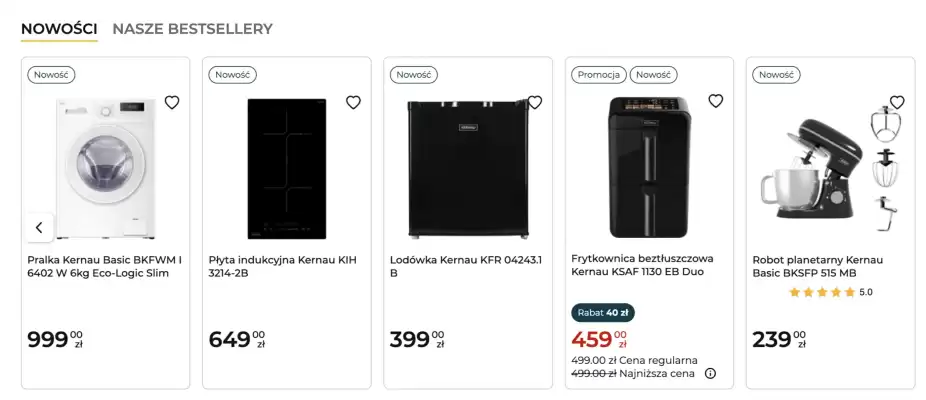Click the five-star rating on the mixer
The height and width of the screenshot is (400, 926).
click(x=822, y=292)
